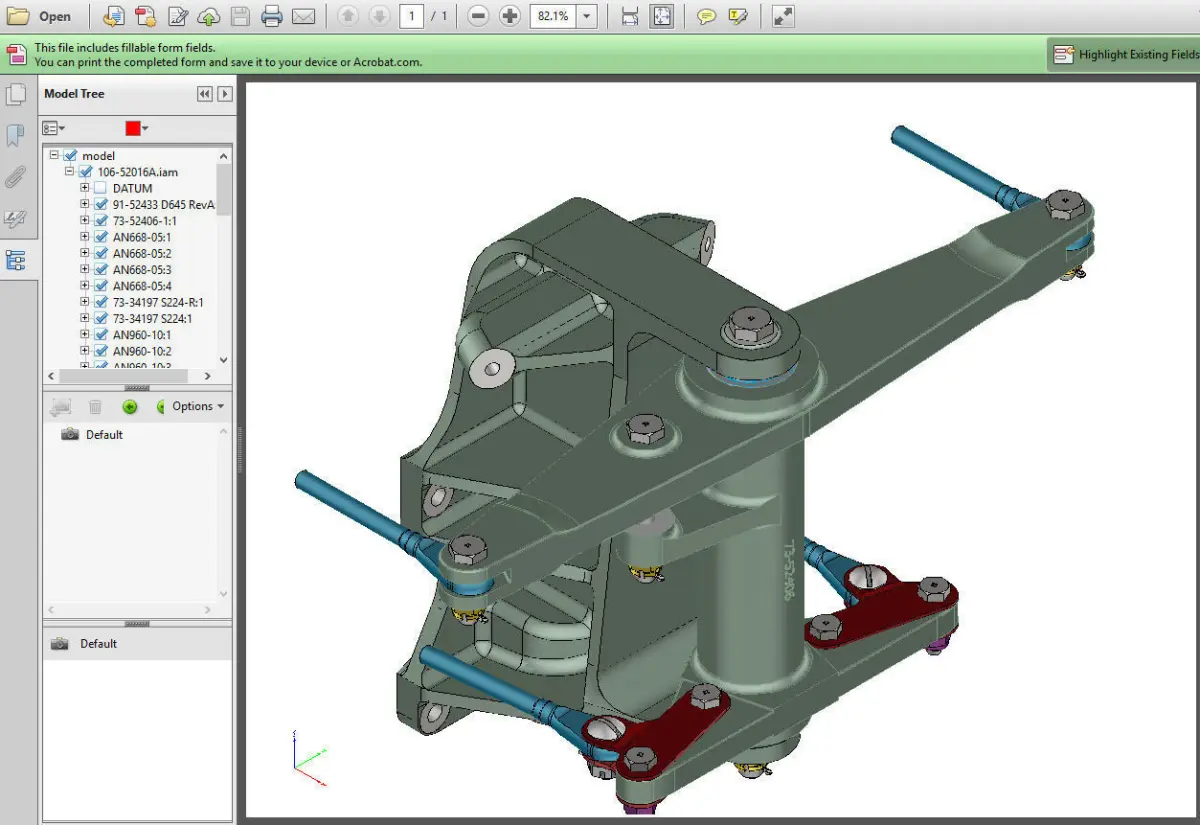This screenshot has width=1200, height=825.
Task: Uncheck the 73-34197 S224-R:1 checkbox
Action: [x=100, y=302]
